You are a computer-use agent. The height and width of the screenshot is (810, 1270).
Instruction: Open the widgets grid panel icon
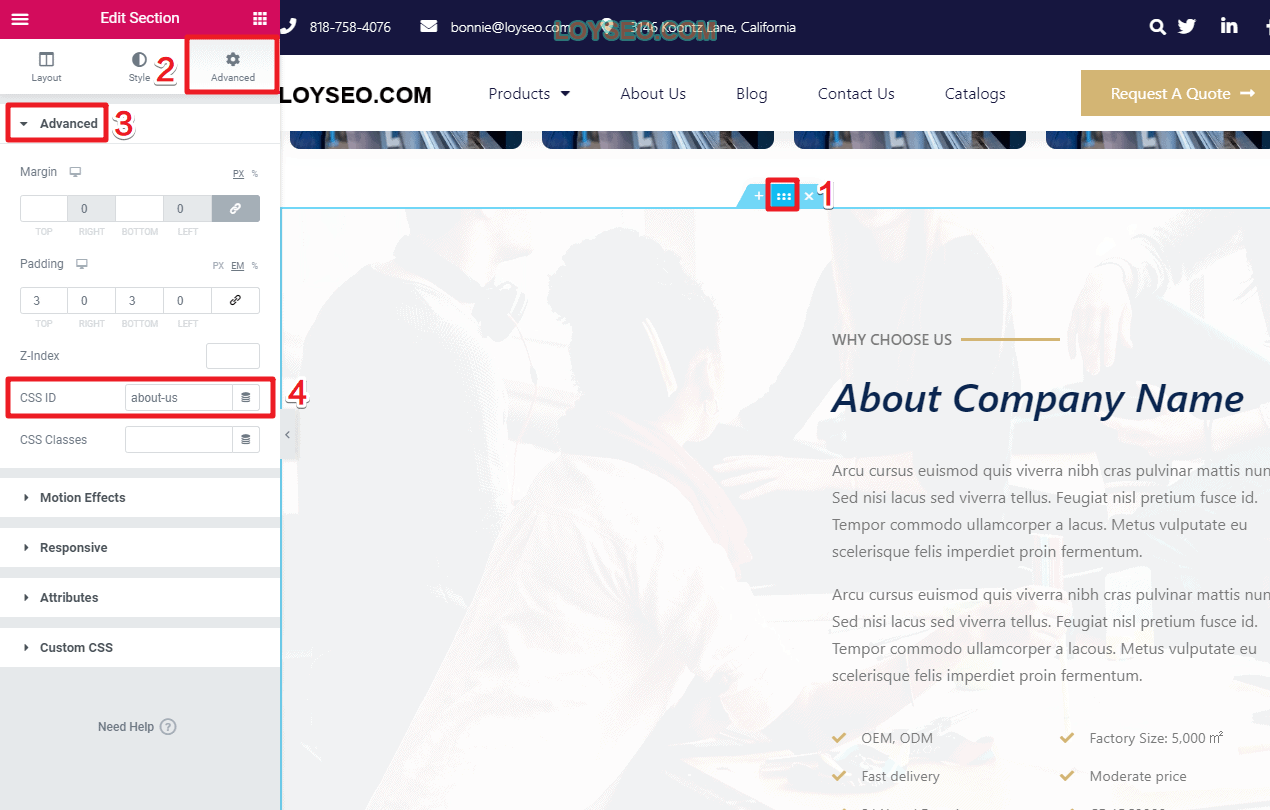260,18
